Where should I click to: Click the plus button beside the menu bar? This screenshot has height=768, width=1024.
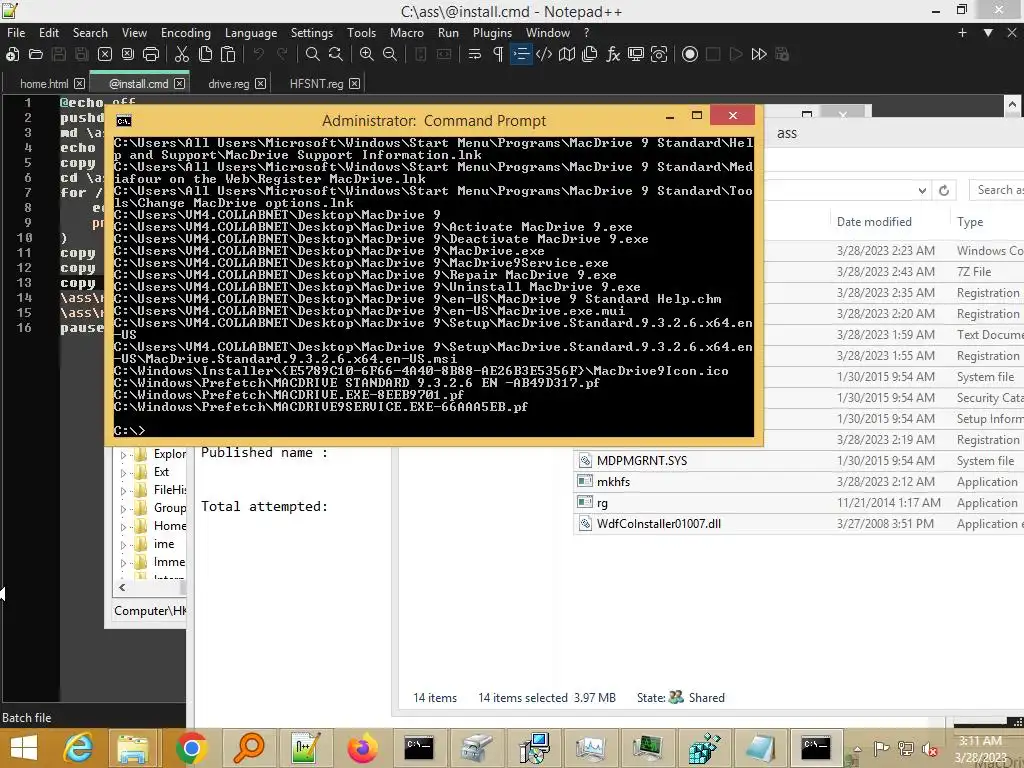962,33
